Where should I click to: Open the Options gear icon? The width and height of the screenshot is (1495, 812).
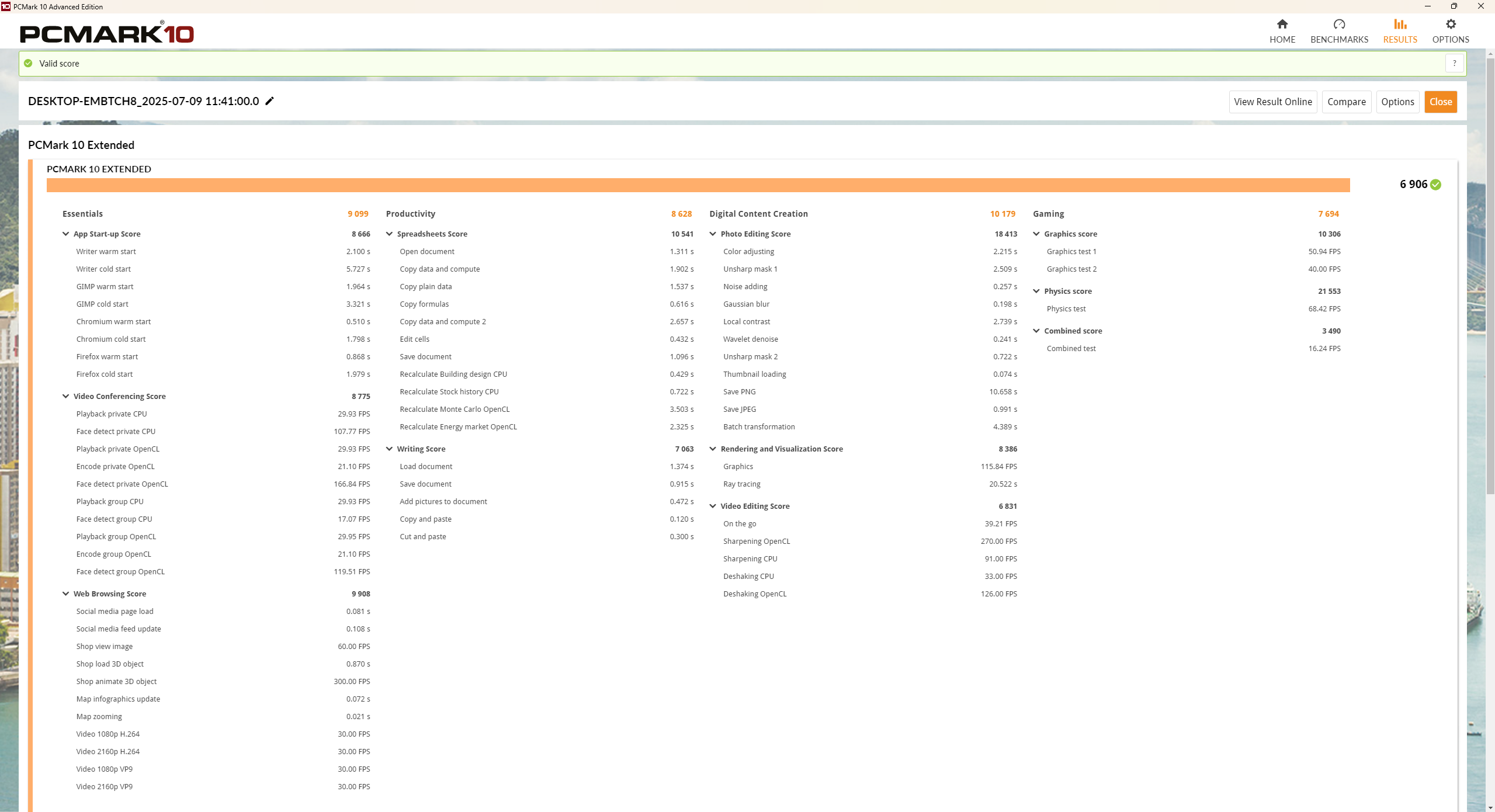point(1451,24)
